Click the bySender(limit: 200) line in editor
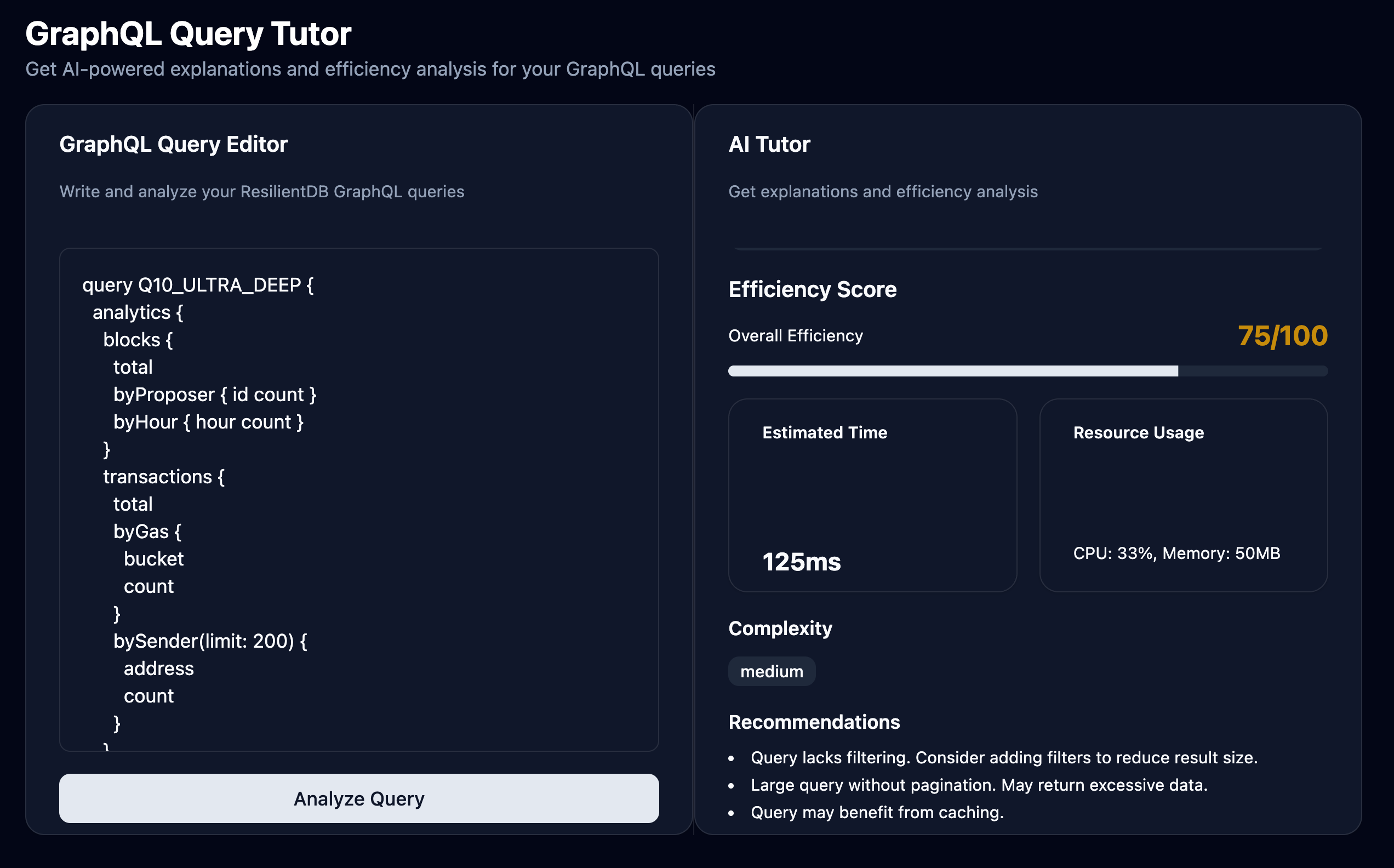Image resolution: width=1394 pixels, height=868 pixels. pos(210,641)
